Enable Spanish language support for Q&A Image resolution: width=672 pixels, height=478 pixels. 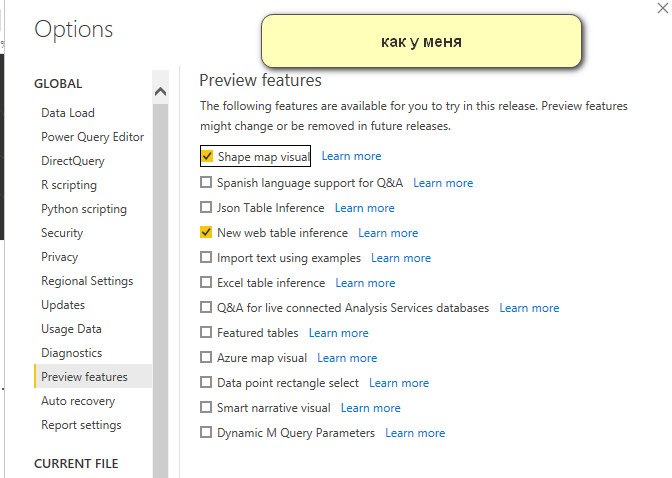pos(206,183)
